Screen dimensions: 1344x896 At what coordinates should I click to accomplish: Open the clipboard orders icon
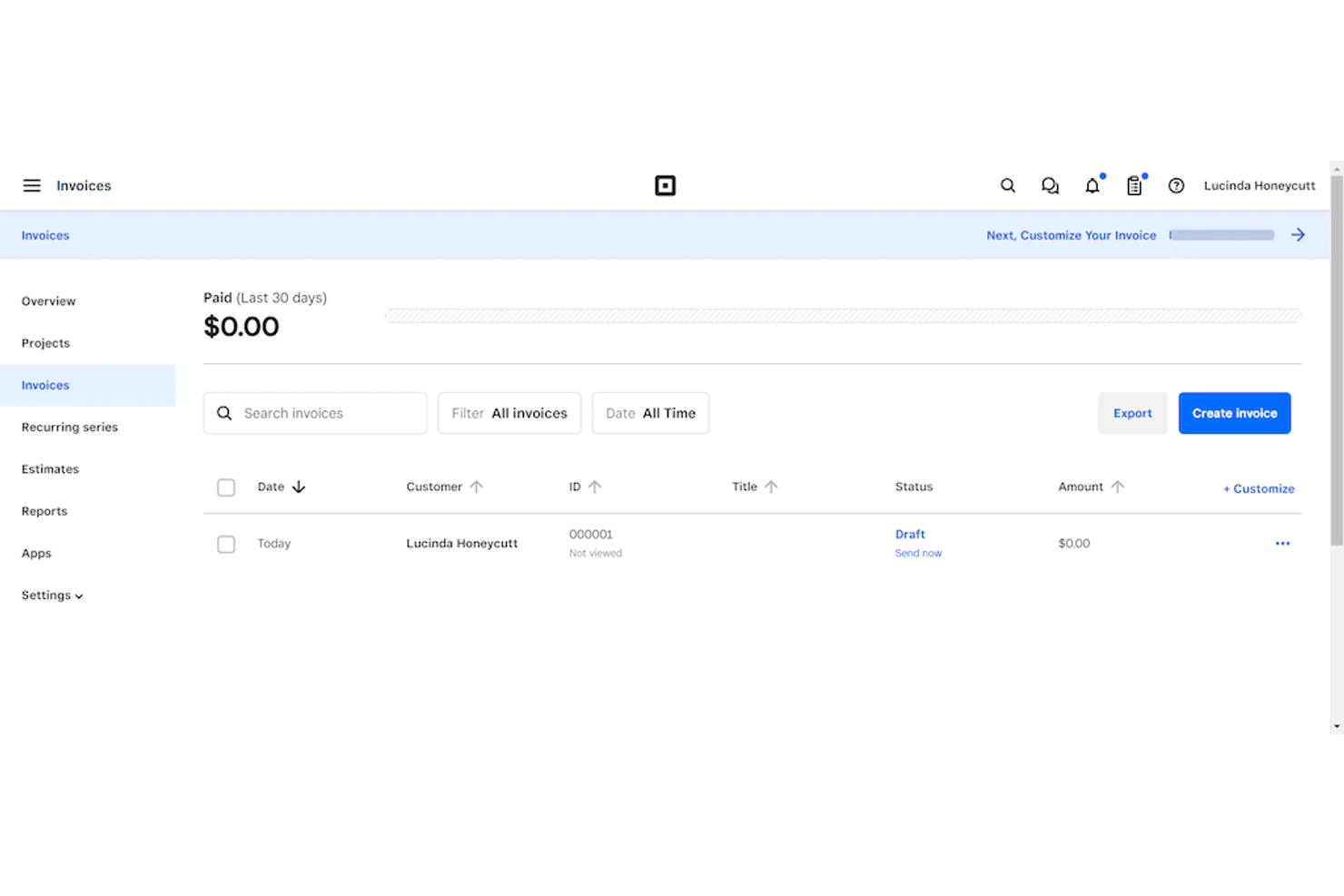(x=1134, y=185)
